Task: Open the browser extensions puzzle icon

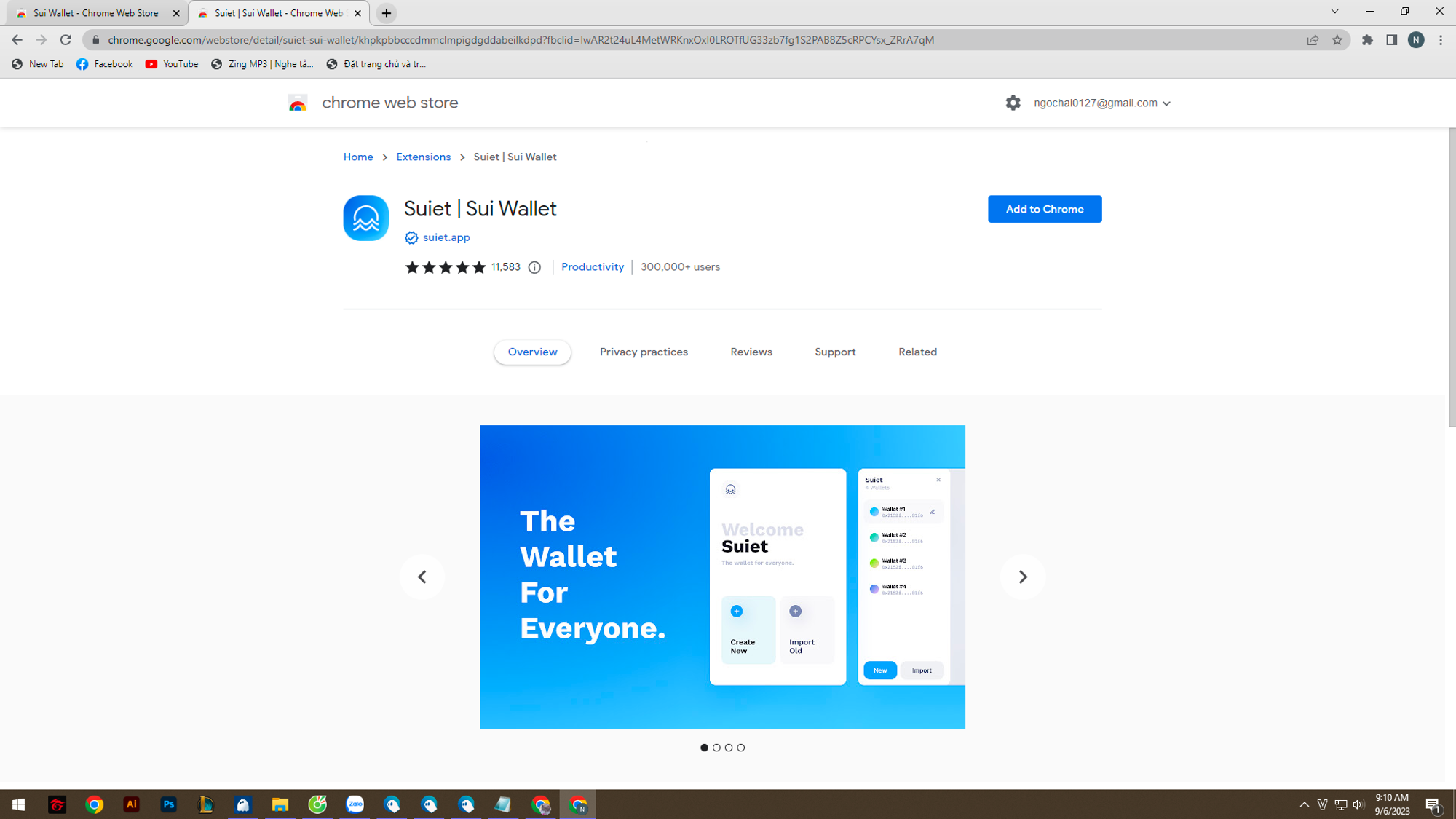Action: [1367, 40]
